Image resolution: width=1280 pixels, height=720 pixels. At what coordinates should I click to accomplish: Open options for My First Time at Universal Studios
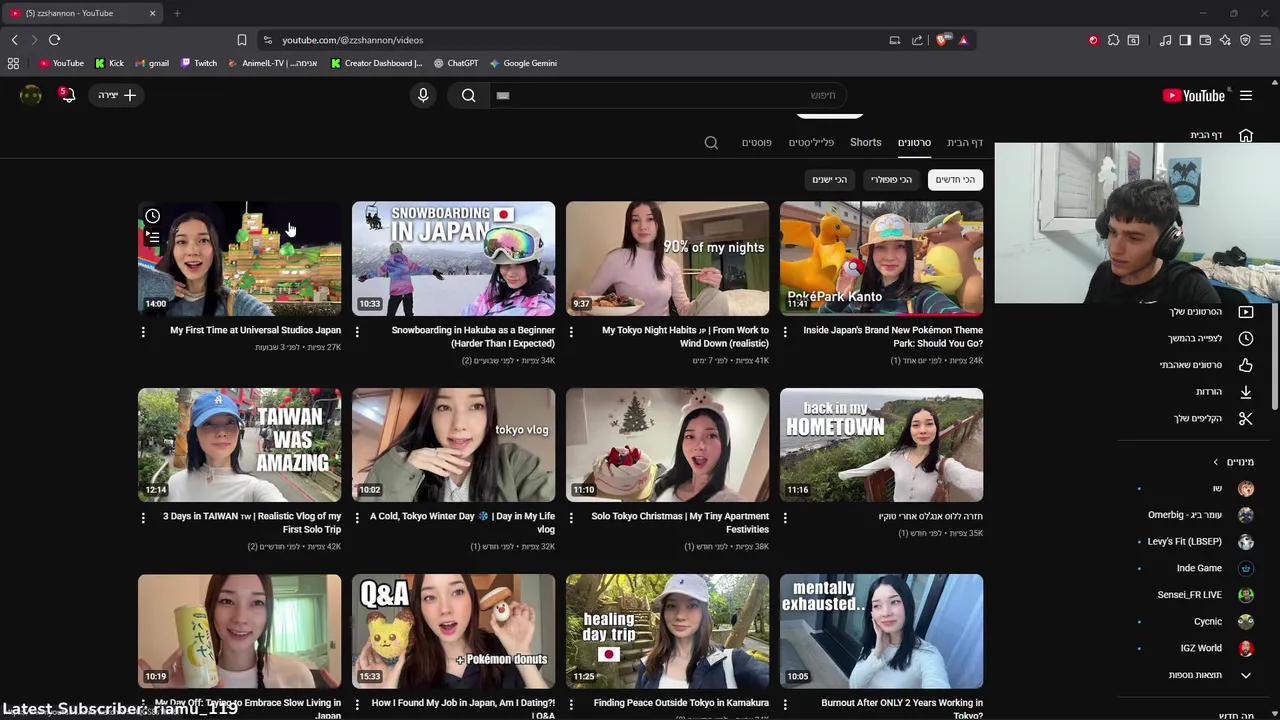pos(143,331)
